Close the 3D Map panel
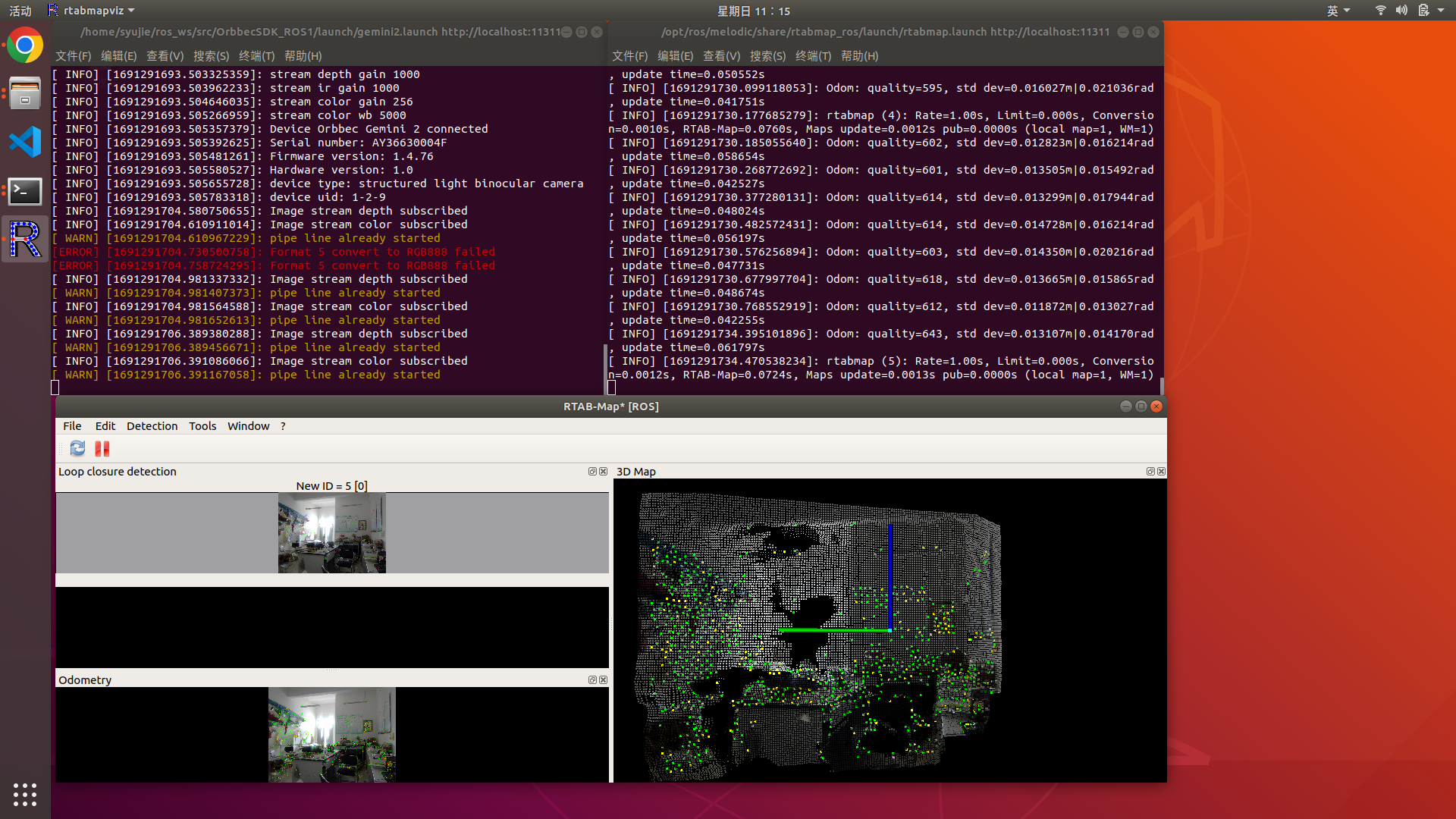Screen dimensions: 1456x819 (1161, 472)
